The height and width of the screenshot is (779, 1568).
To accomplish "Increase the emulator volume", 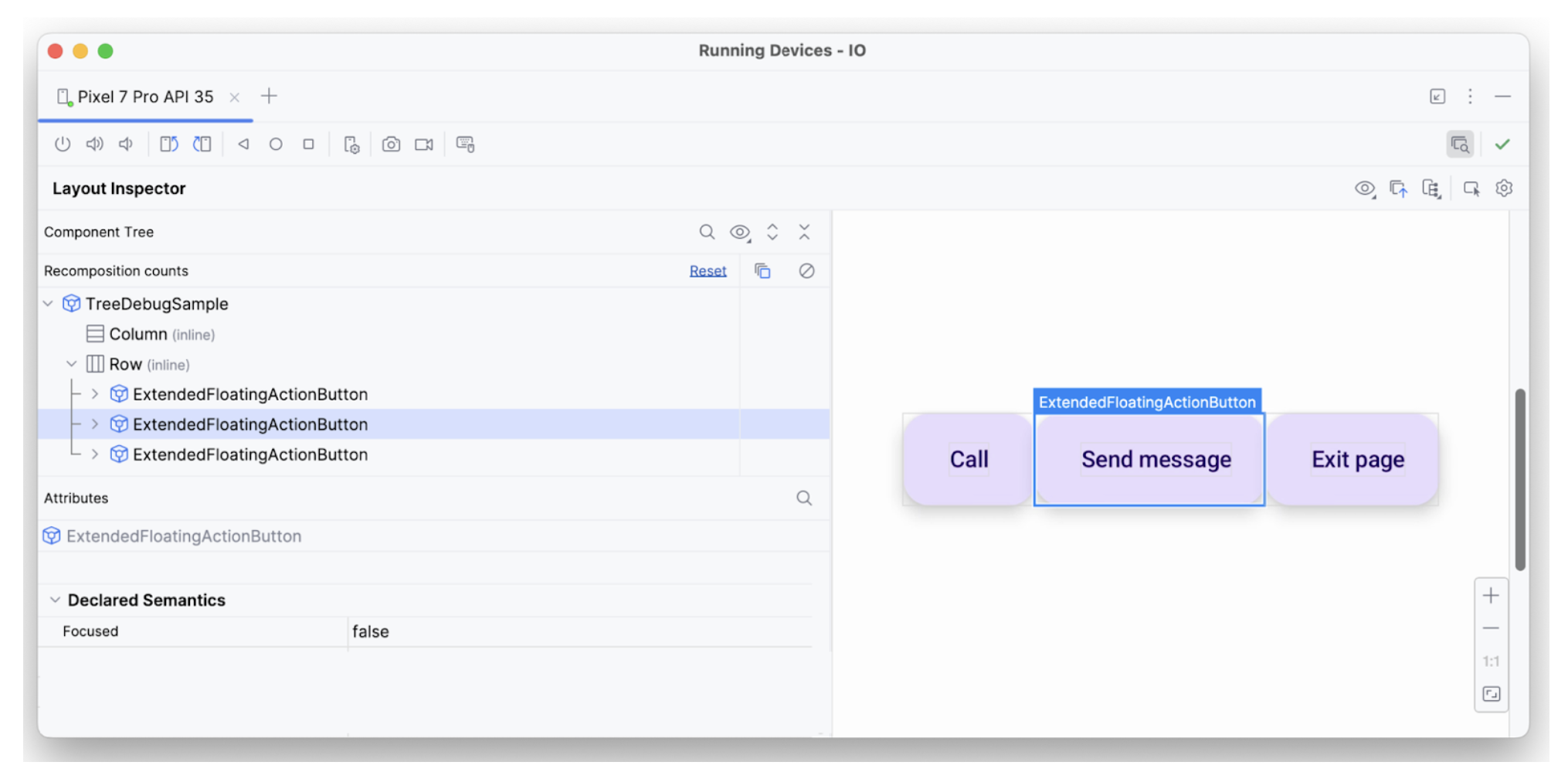I will click(94, 144).
